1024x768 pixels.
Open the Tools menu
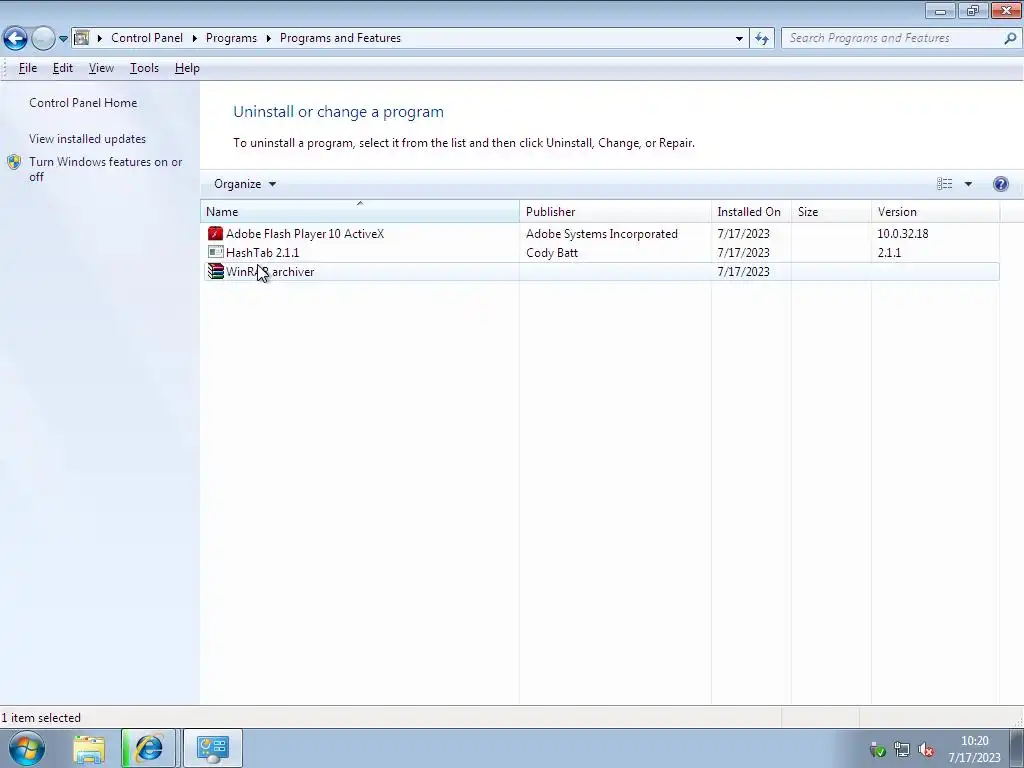point(144,68)
